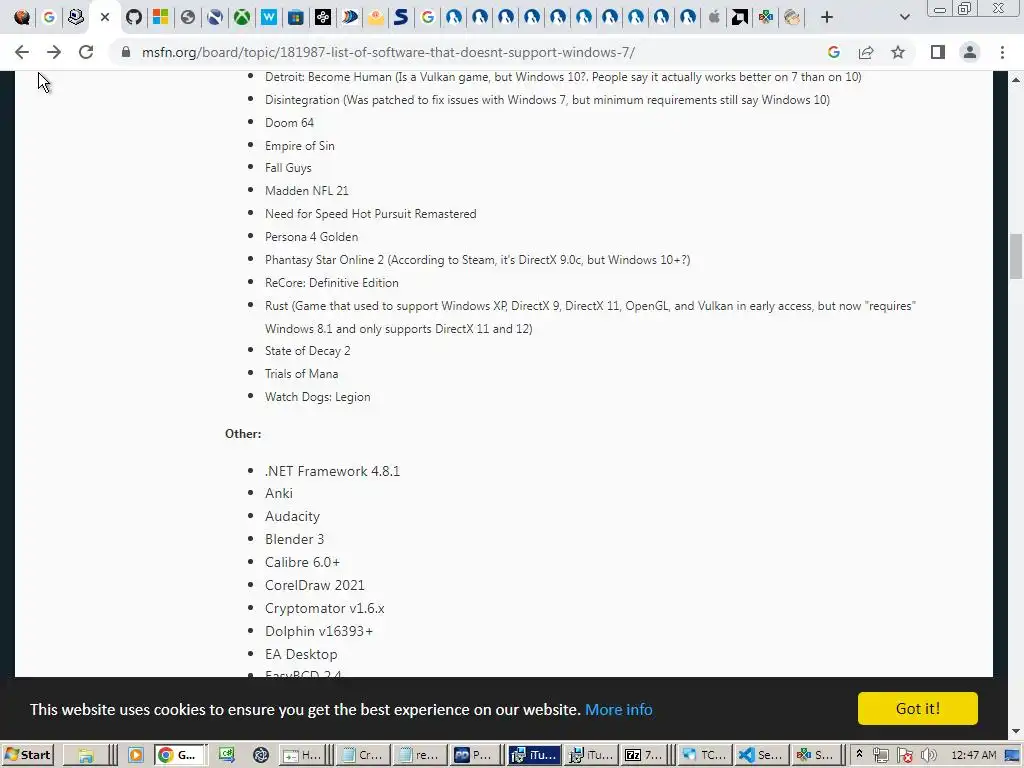
Task: Click 'Dolphin v16393+' list entry
Action: pyautogui.click(x=319, y=631)
